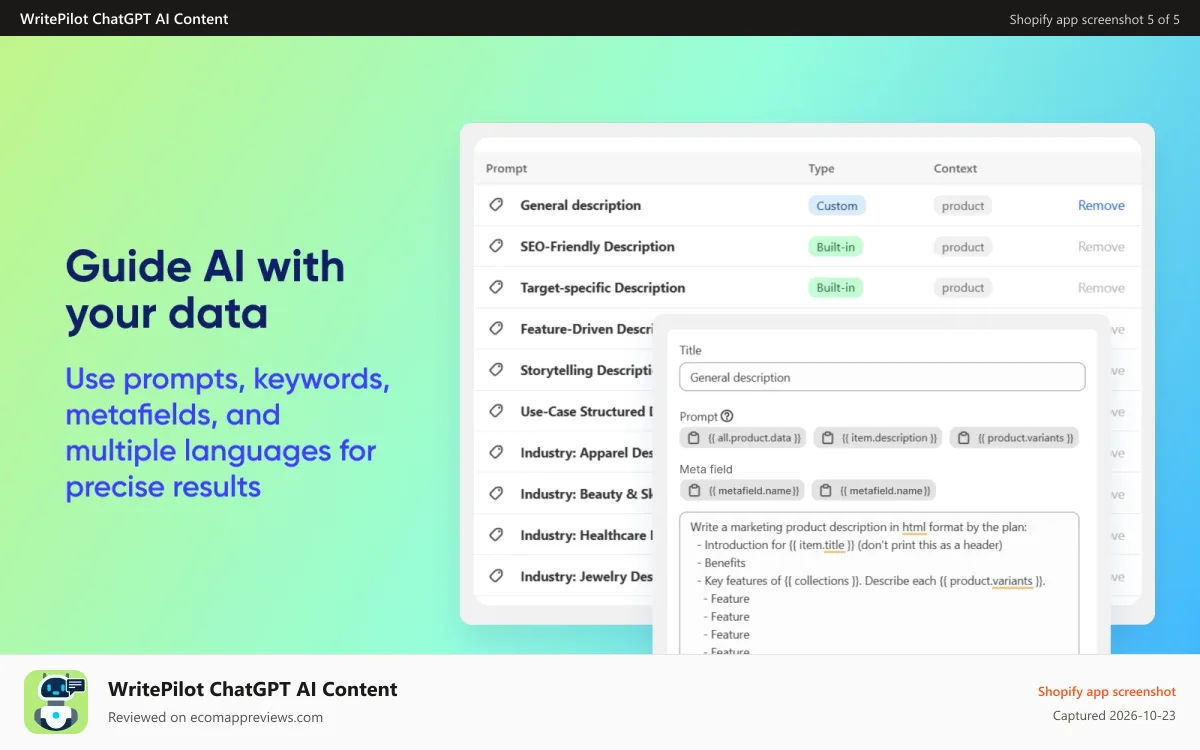Click the WritePilot robot app icon
Image resolution: width=1200 pixels, height=750 pixels.
(56, 702)
